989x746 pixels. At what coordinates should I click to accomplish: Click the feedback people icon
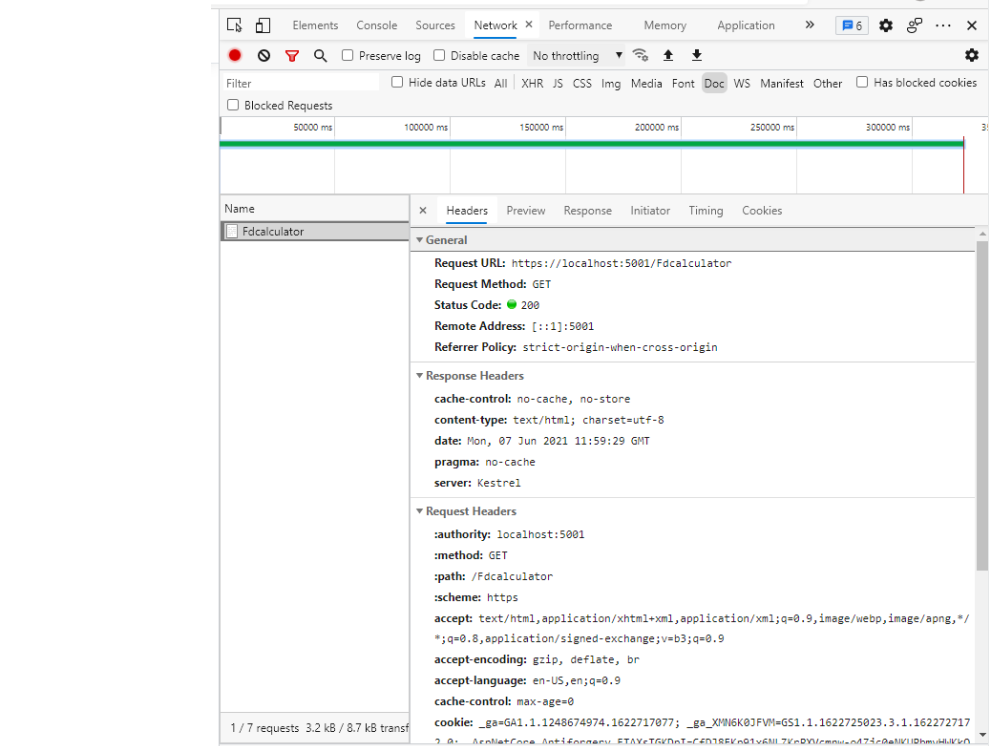coord(914,25)
